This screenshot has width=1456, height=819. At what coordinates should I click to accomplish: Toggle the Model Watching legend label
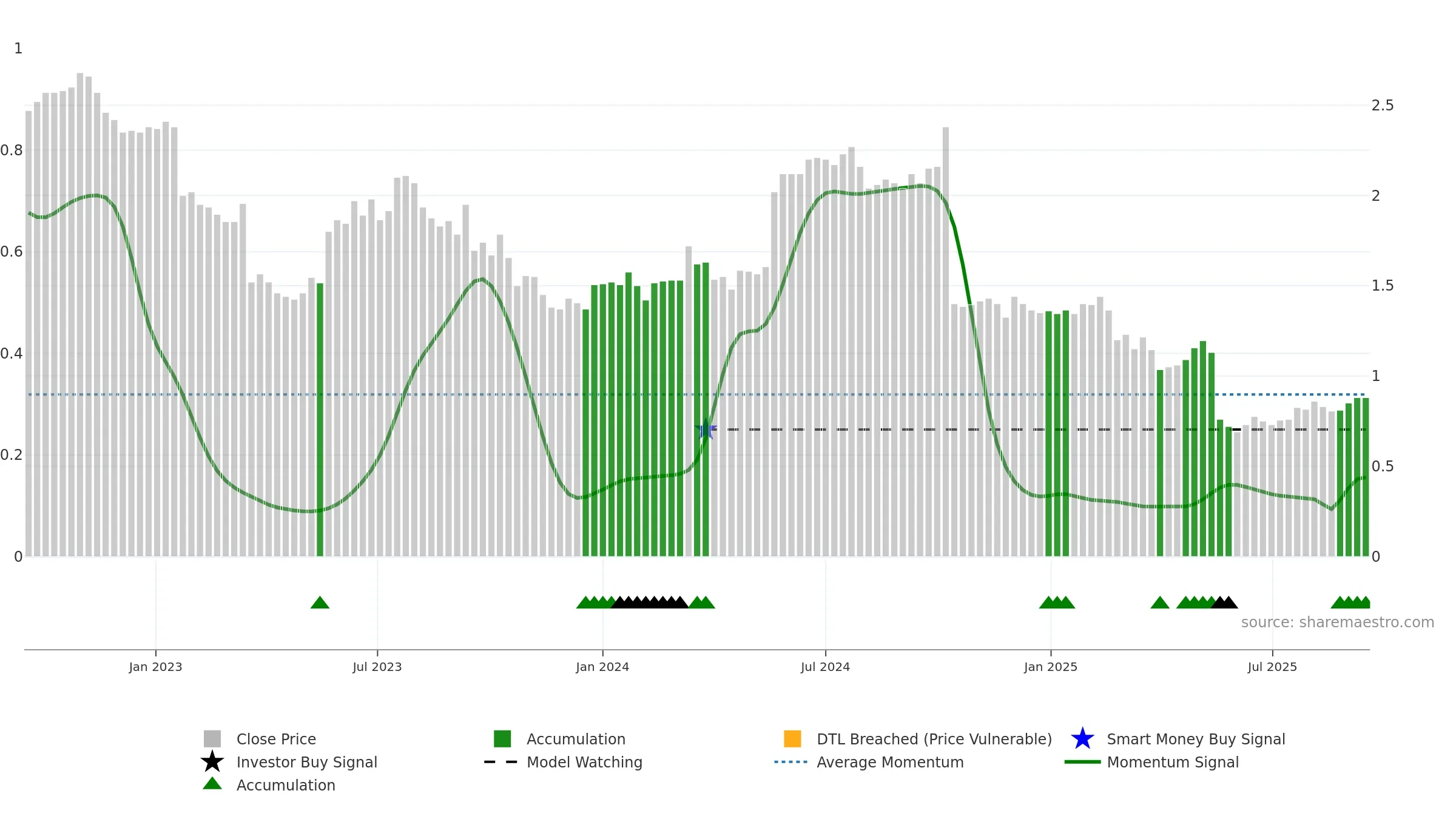tap(584, 762)
